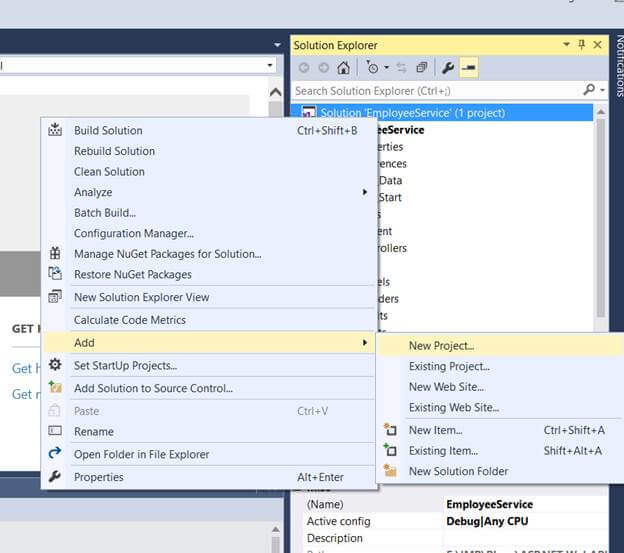Click the Collapse All icon in Solution Explorer
Image resolution: width=624 pixels, height=553 pixels.
pyautogui.click(x=421, y=68)
